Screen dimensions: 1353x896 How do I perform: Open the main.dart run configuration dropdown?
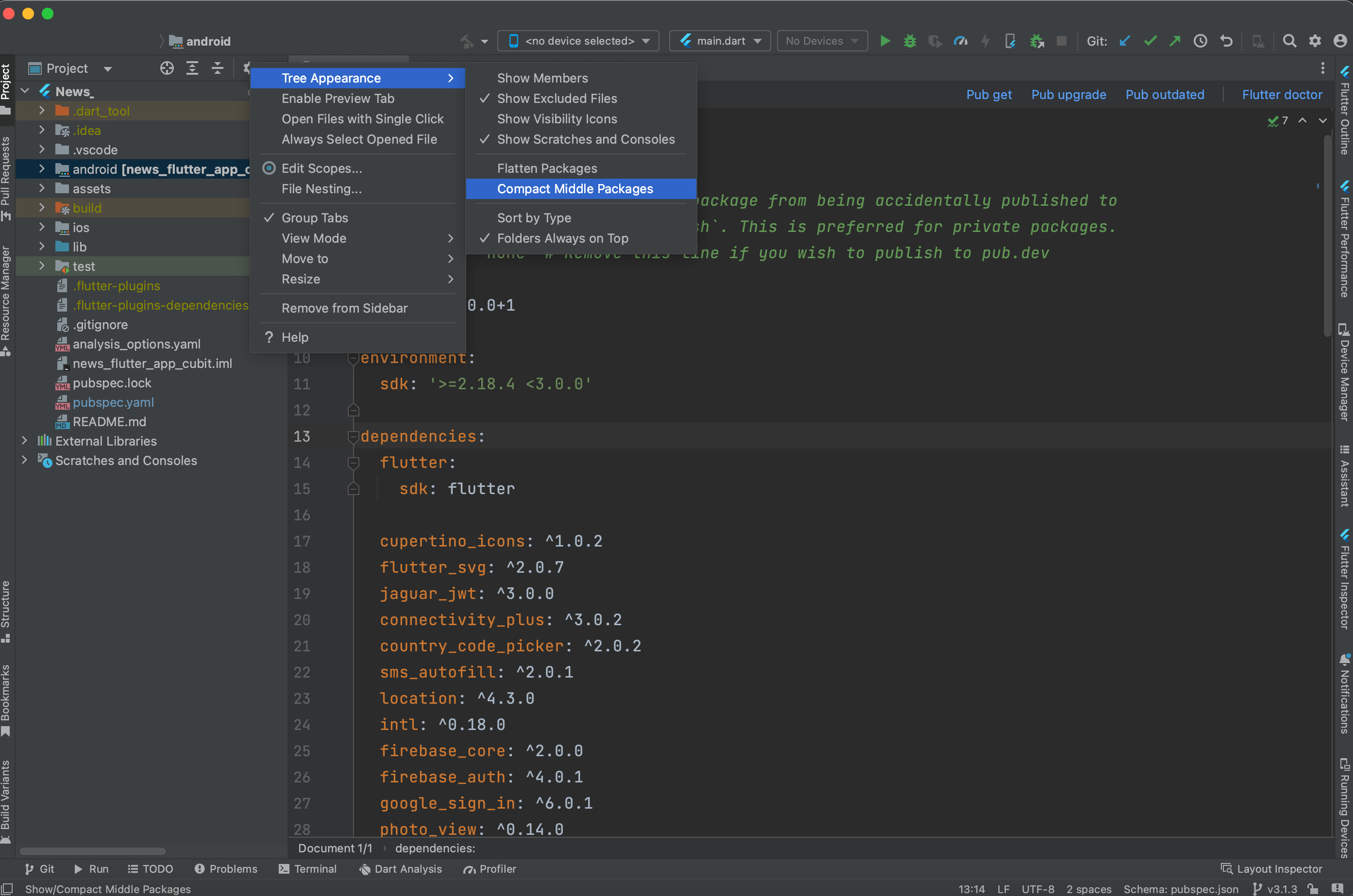[x=720, y=41]
